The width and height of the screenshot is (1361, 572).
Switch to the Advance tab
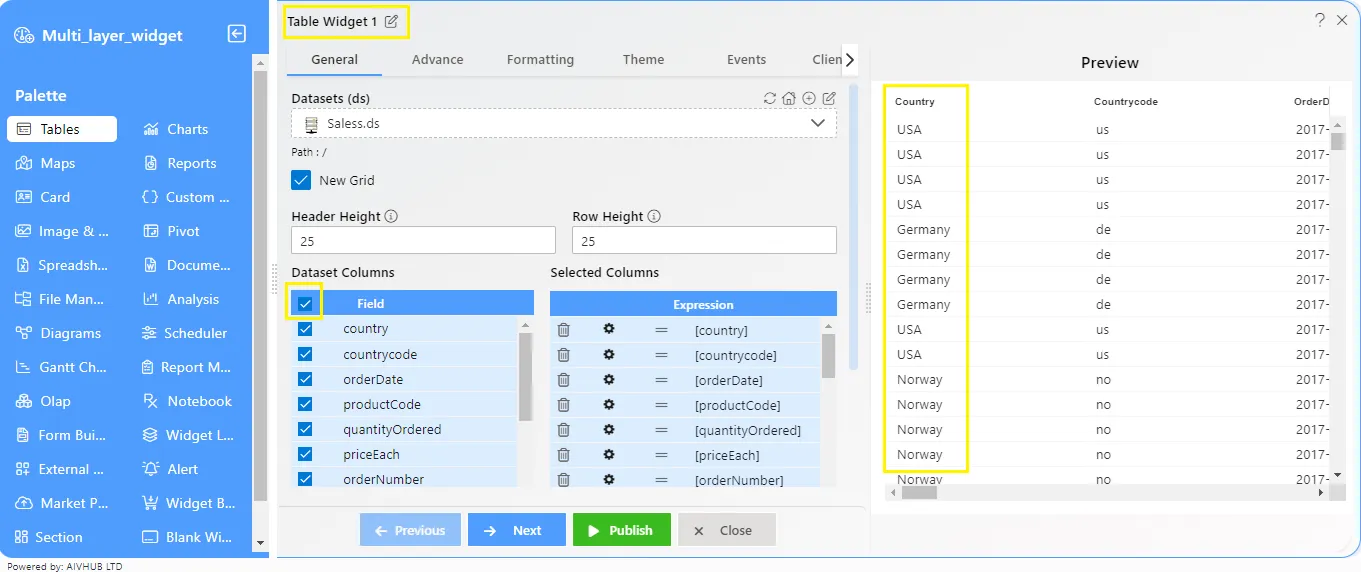437,59
